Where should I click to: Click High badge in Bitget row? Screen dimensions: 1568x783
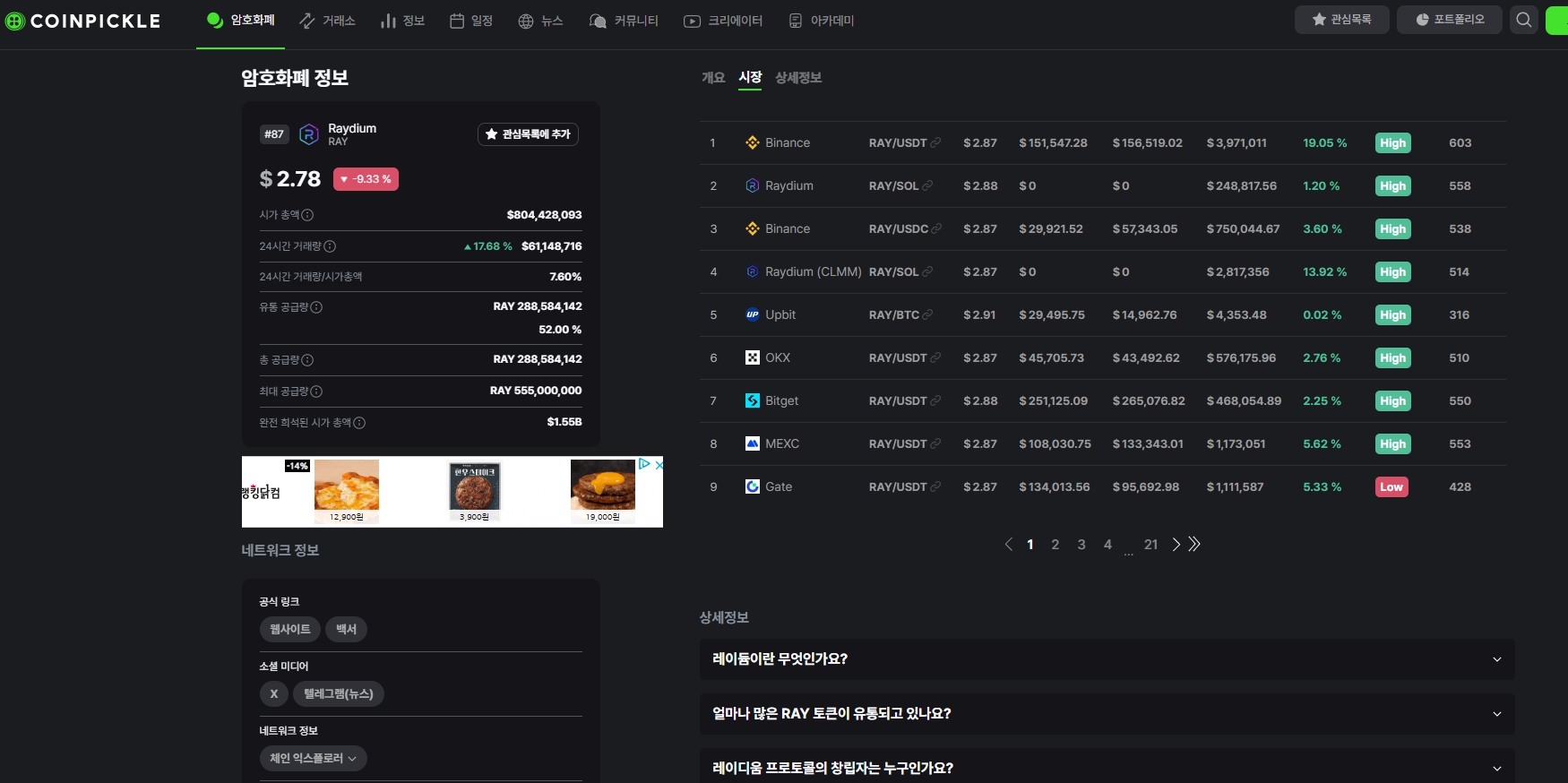click(1393, 400)
